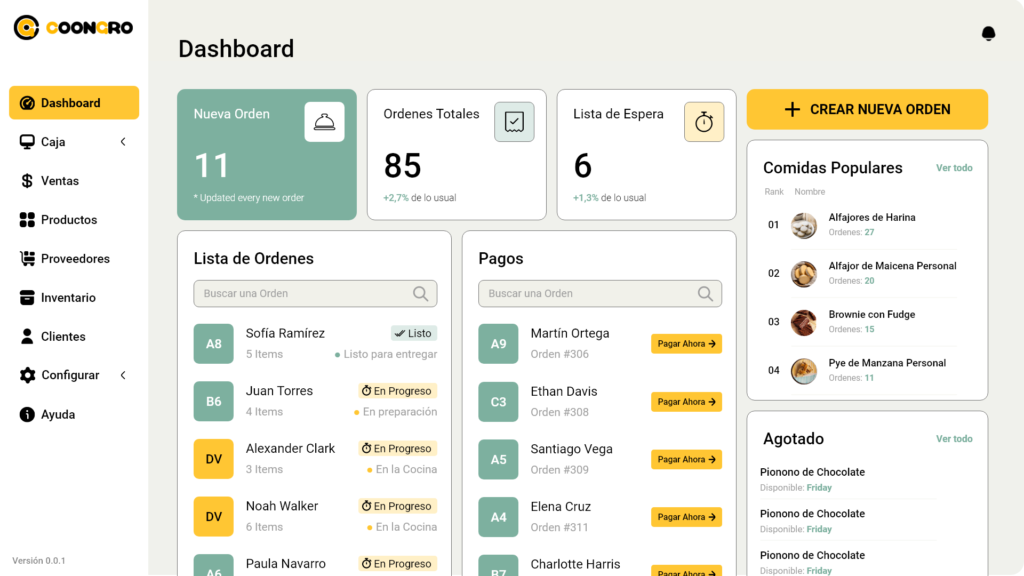The image size is (1024, 576).
Task: Click the cloche icon on Nueva Orden card
Action: 324,122
